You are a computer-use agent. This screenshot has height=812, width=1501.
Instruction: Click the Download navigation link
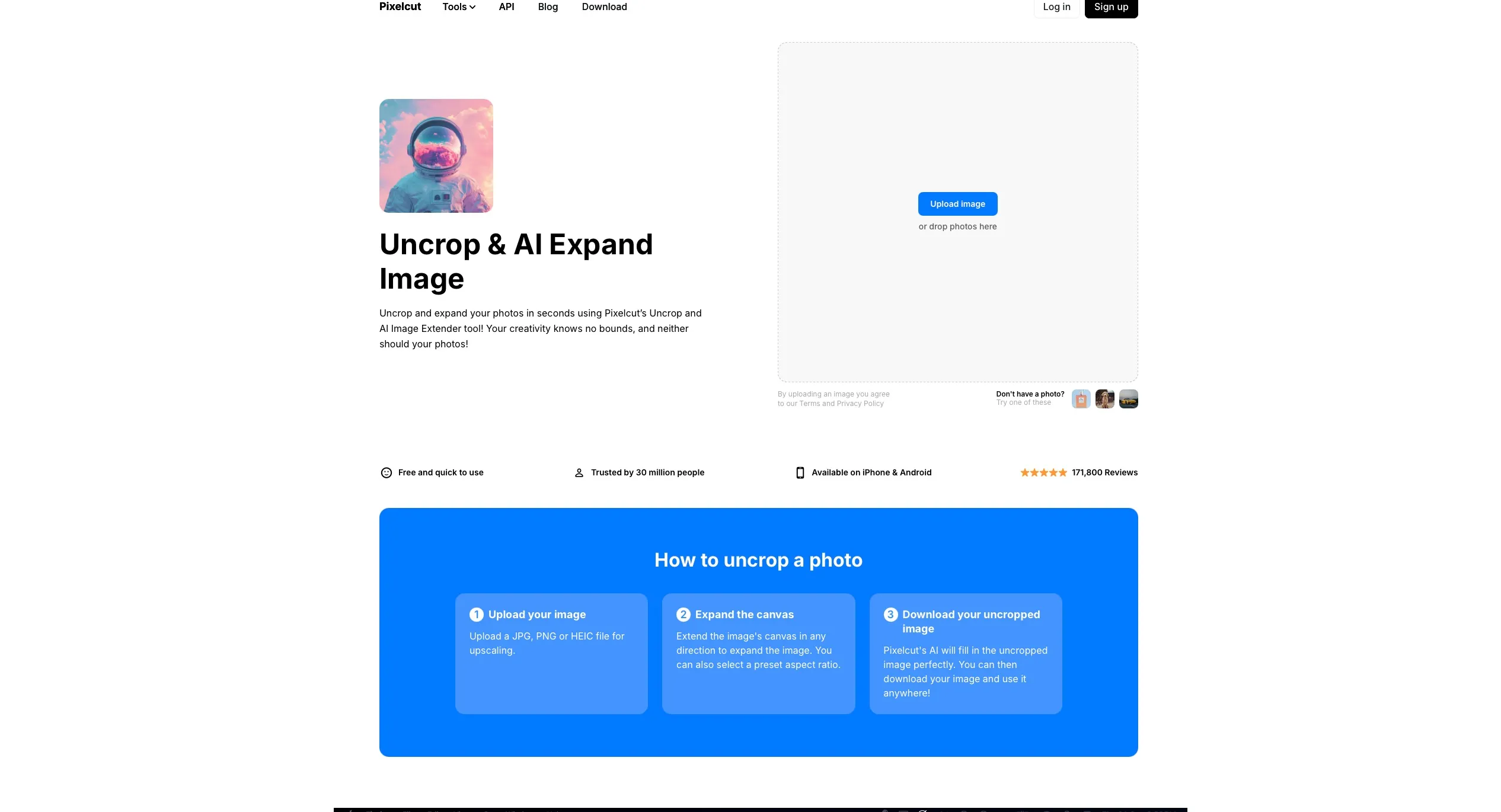click(x=604, y=7)
